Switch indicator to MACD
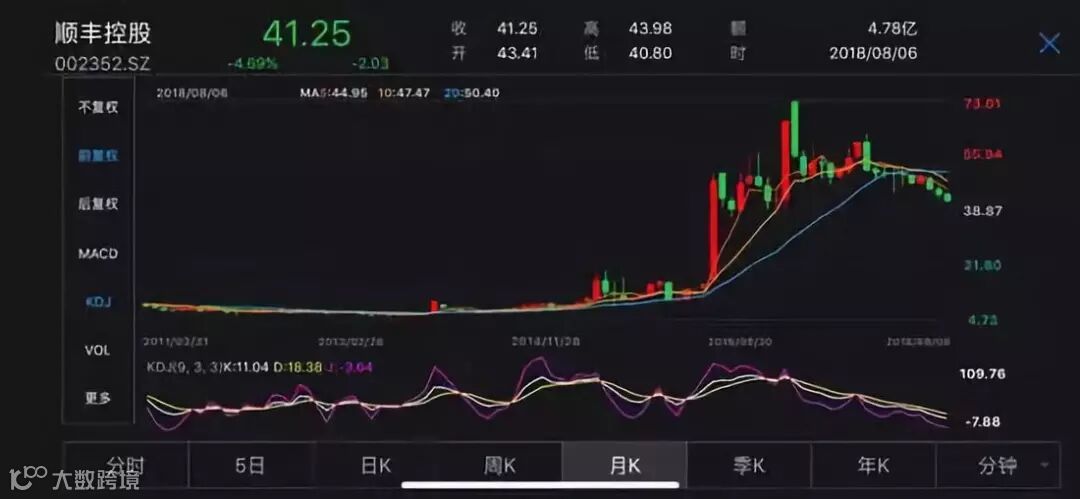This screenshot has height=499, width=1080. click(98, 254)
